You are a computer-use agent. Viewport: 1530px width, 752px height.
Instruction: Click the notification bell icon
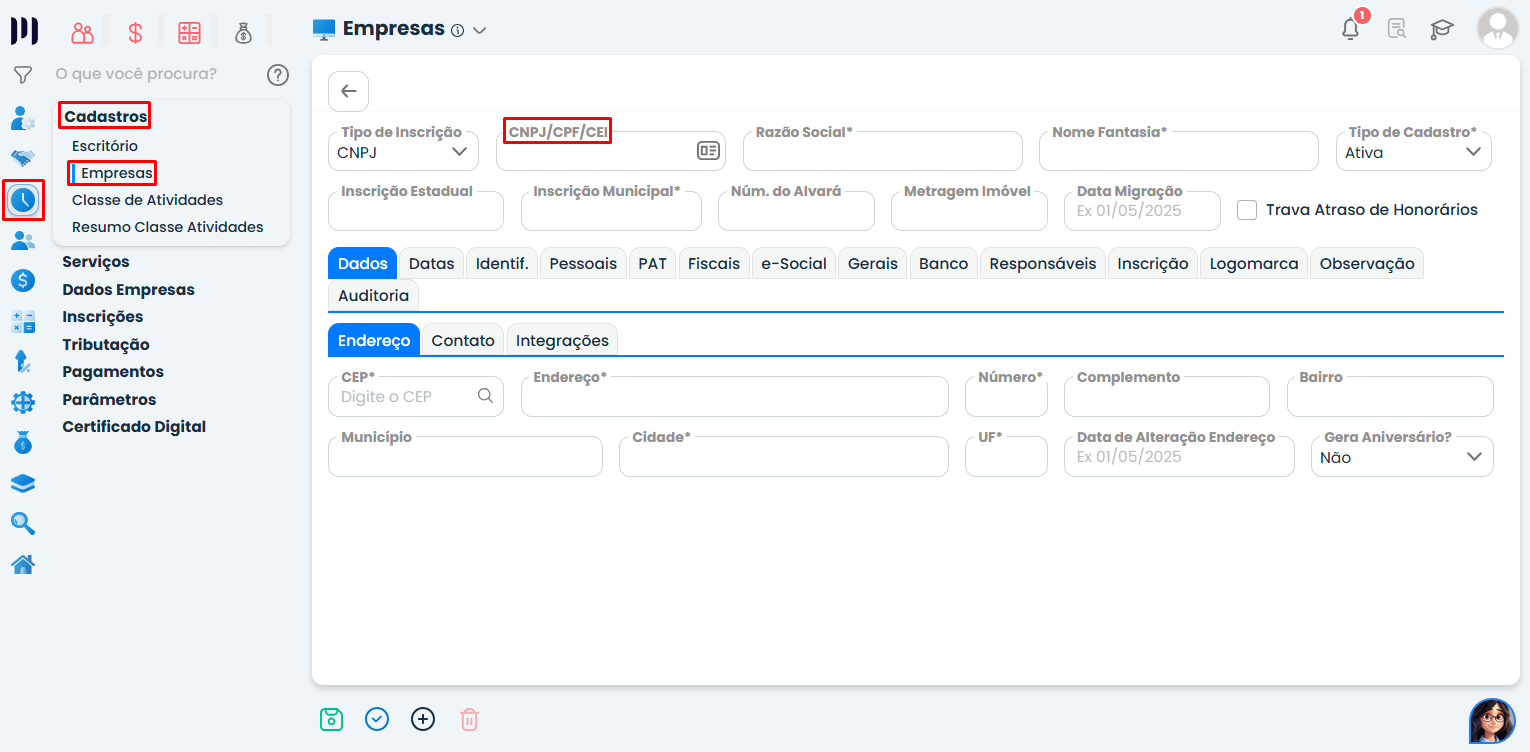click(1350, 29)
